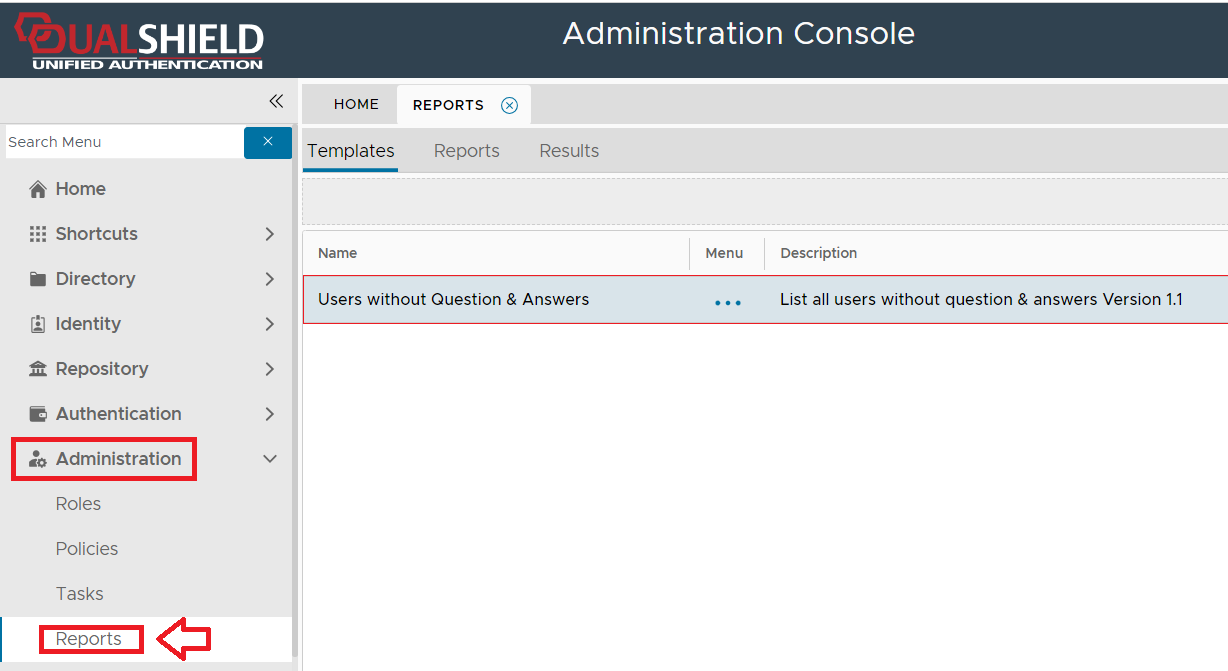Screen dimensions: 1228x671
Task: Collapse the Administration section chevron
Action: click(269, 459)
